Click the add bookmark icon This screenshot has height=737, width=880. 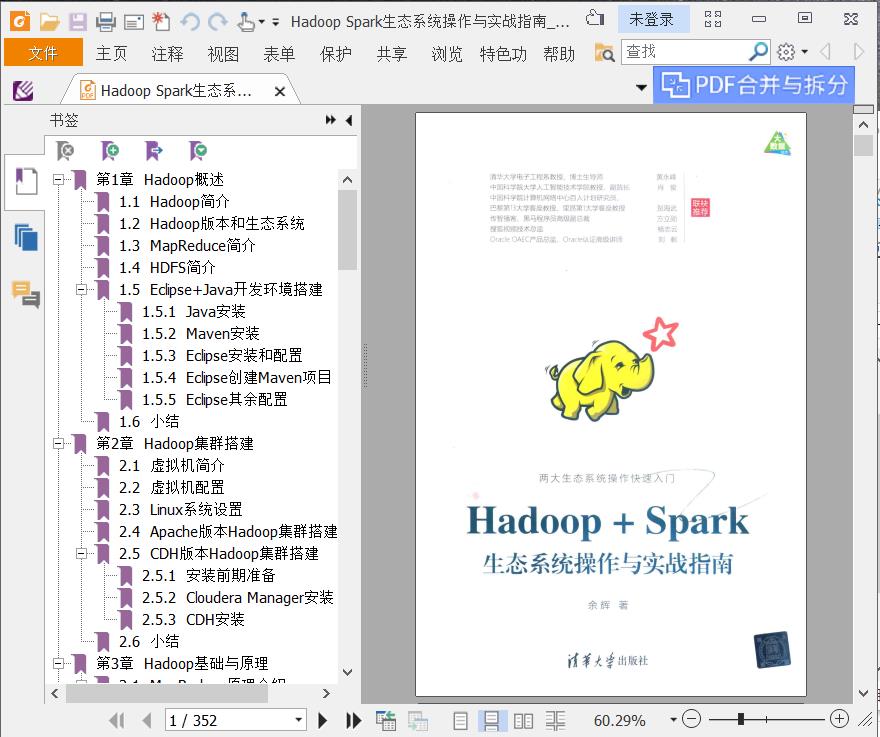click(x=109, y=150)
